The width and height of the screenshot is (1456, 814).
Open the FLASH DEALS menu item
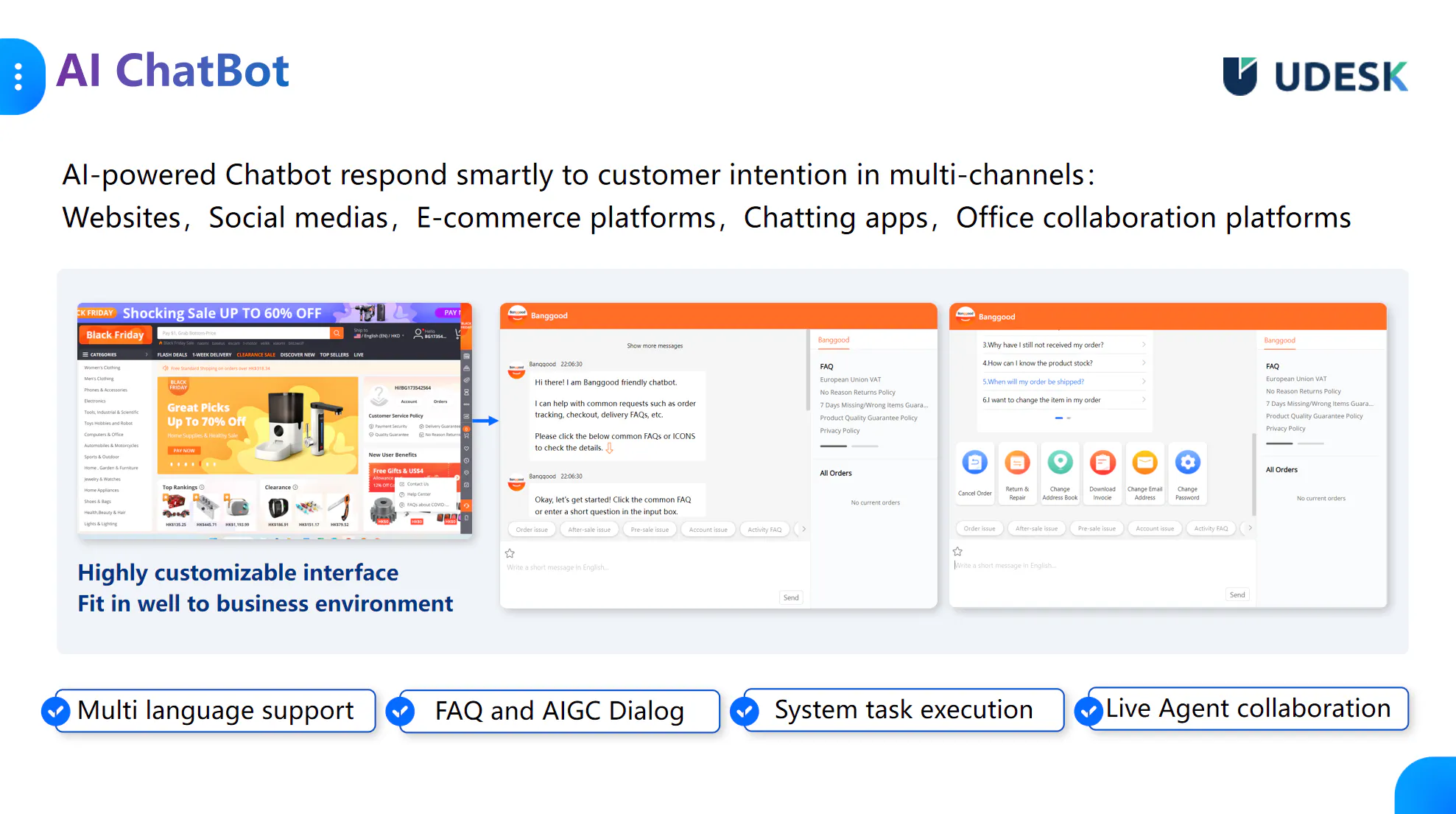coord(172,354)
